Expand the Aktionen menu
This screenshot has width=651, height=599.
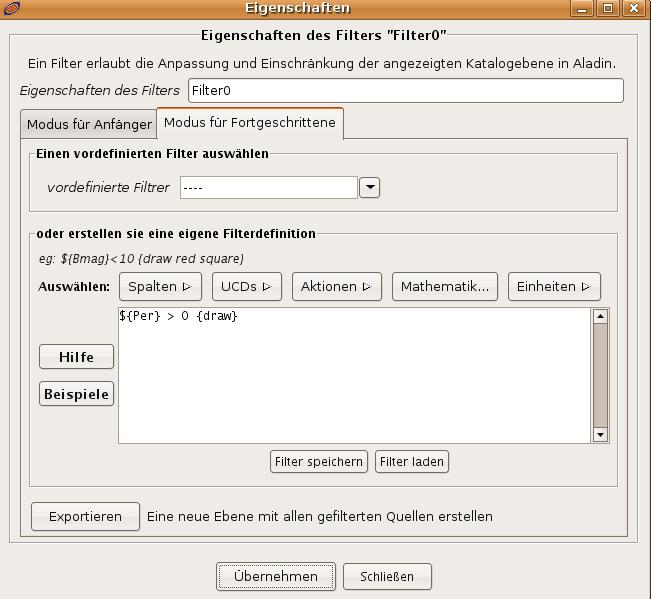click(x=336, y=286)
